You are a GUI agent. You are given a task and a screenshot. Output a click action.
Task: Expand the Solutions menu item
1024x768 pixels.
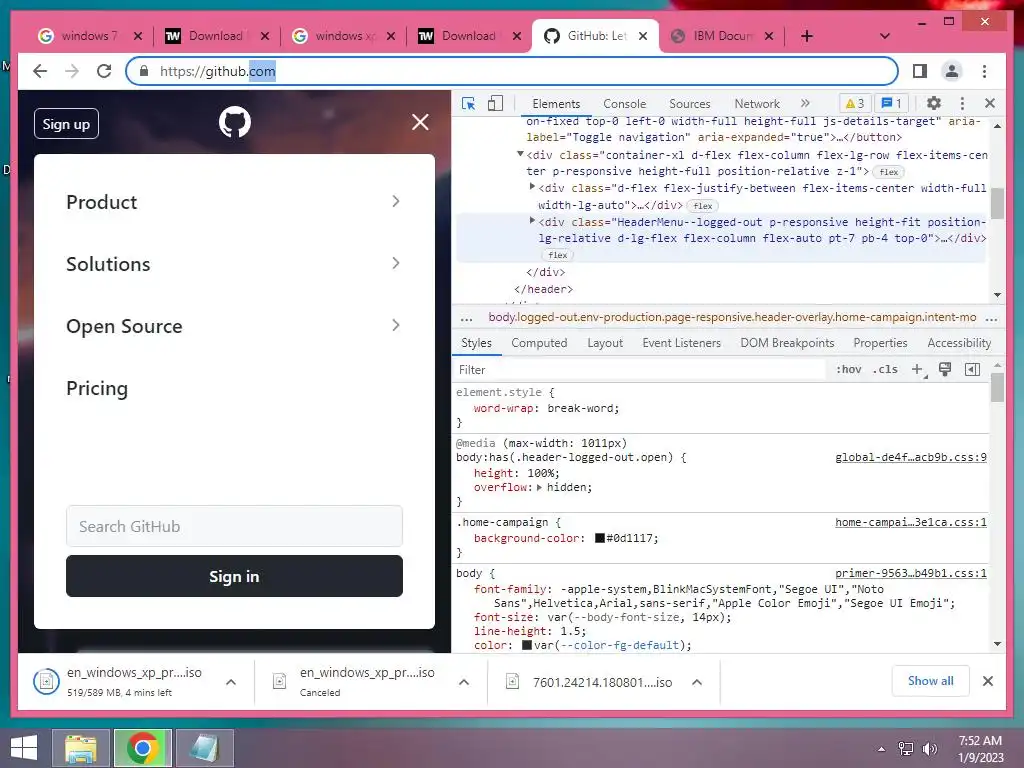click(234, 264)
